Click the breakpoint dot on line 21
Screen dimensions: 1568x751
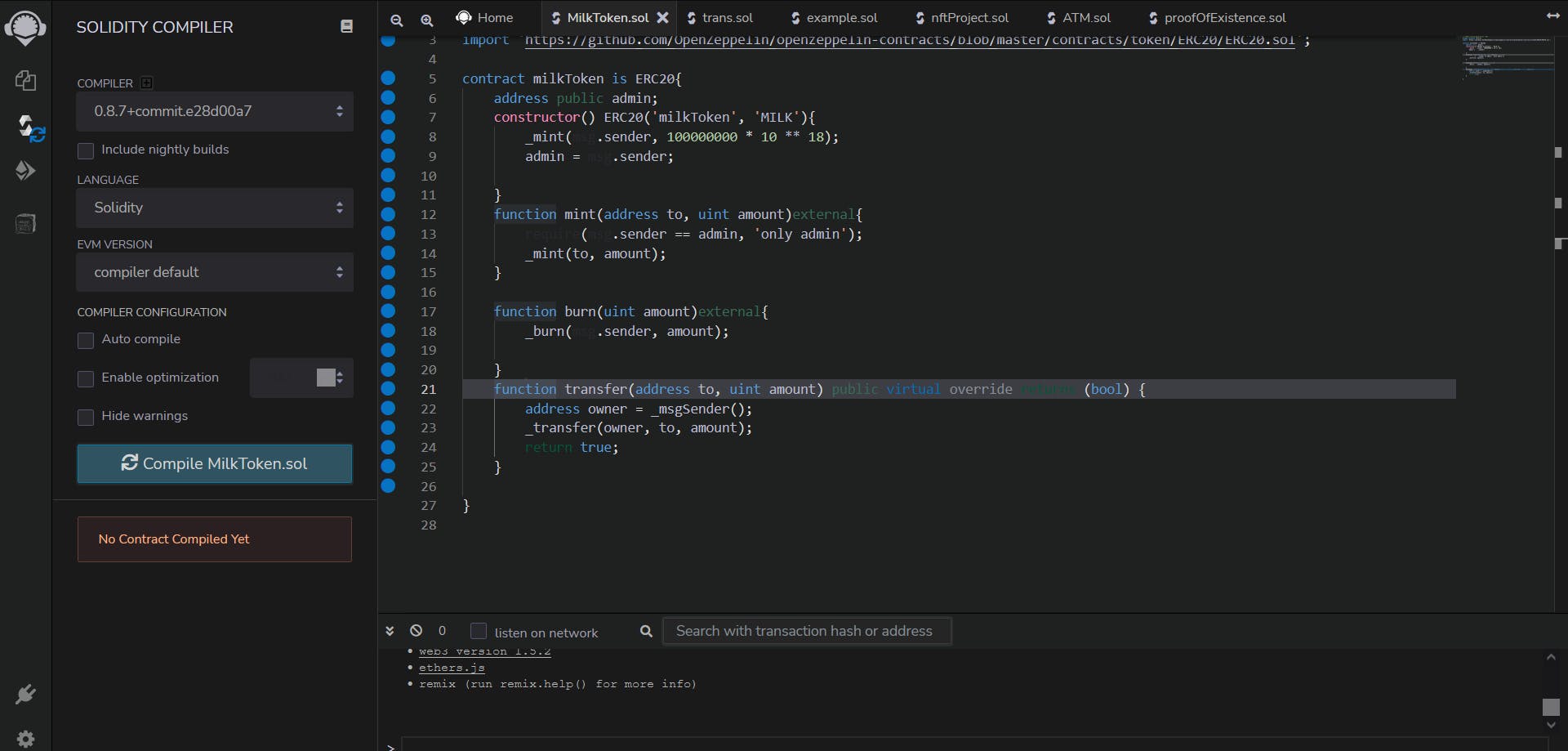pyautogui.click(x=388, y=388)
